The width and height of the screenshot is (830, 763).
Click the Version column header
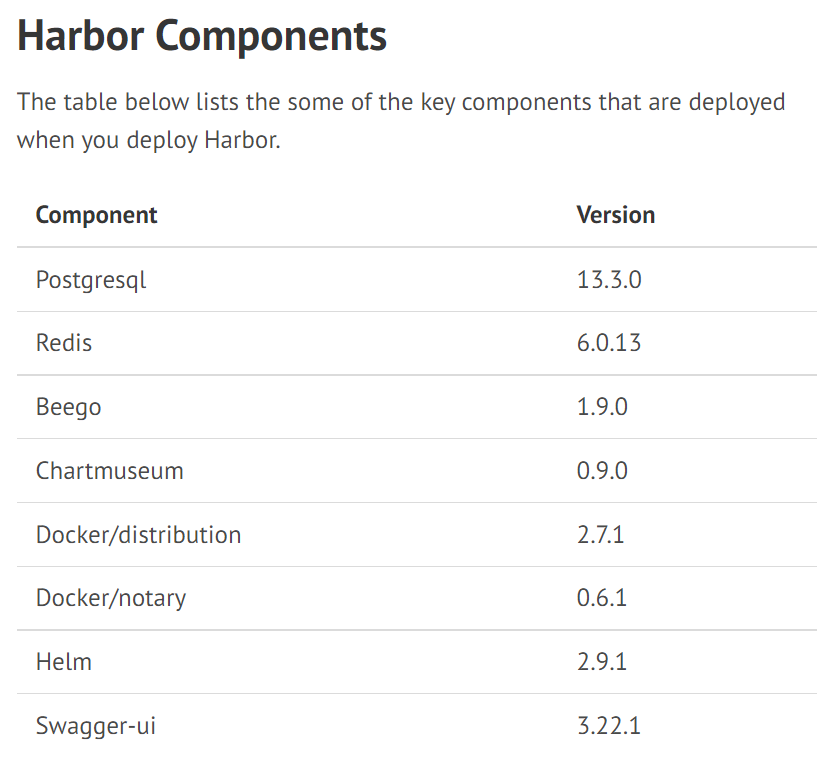[616, 215]
